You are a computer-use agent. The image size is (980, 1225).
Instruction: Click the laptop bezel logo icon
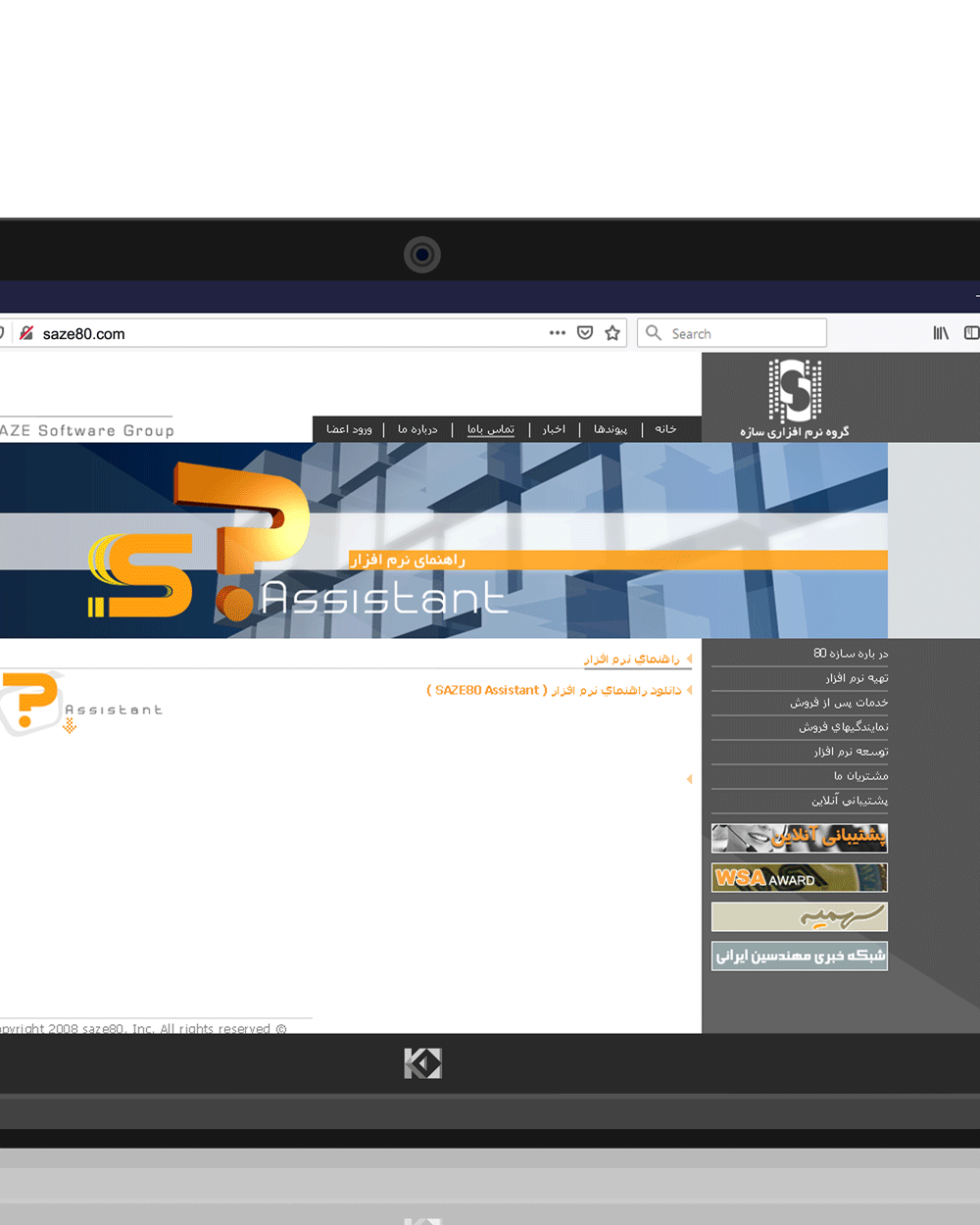[422, 1063]
